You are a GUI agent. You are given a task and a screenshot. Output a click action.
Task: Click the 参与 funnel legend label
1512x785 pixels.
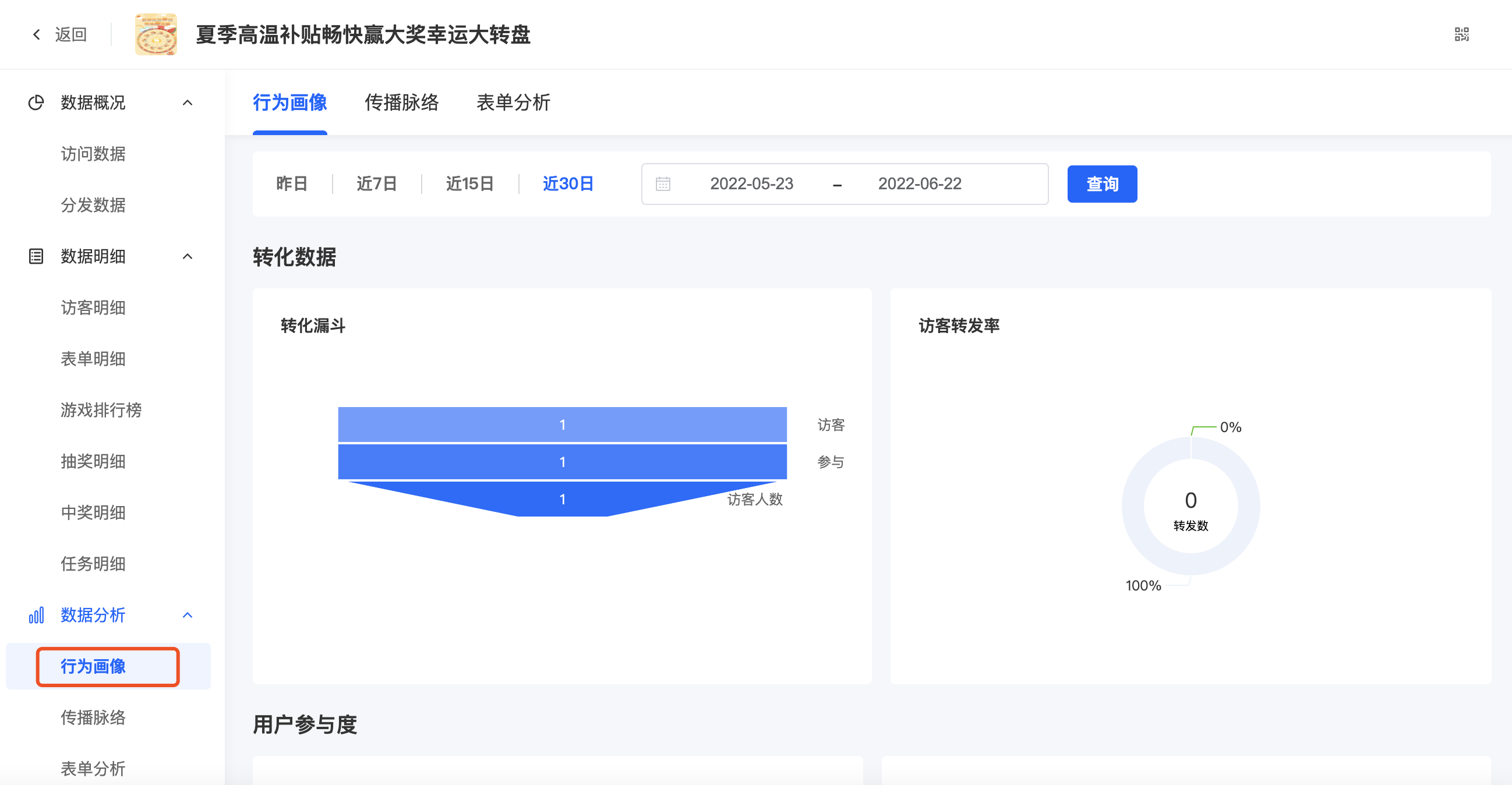(831, 462)
